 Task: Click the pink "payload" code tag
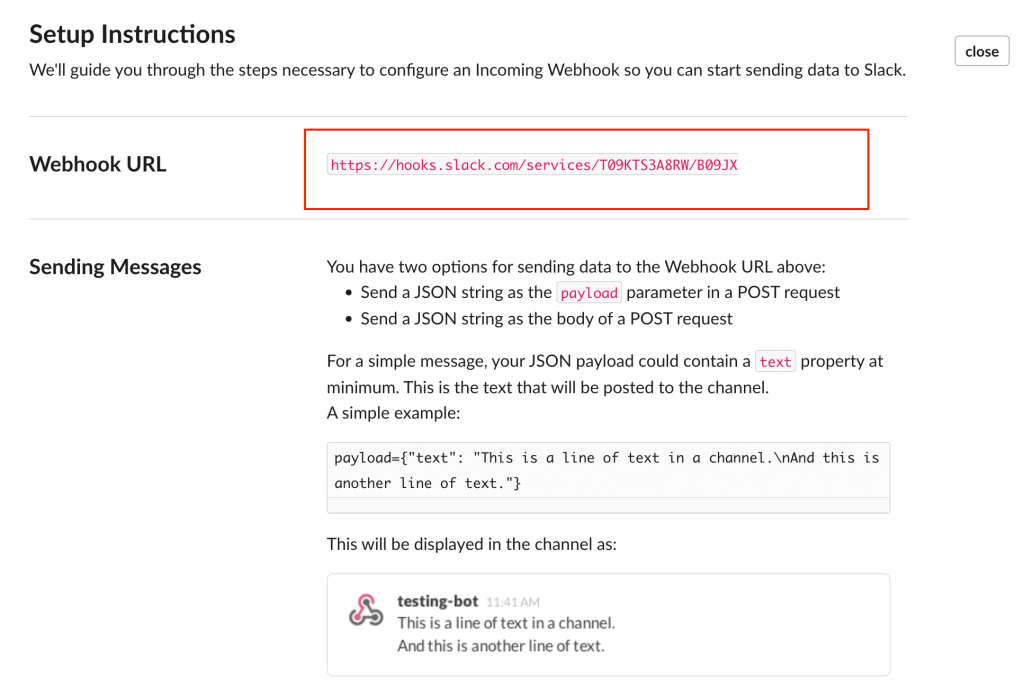(589, 293)
